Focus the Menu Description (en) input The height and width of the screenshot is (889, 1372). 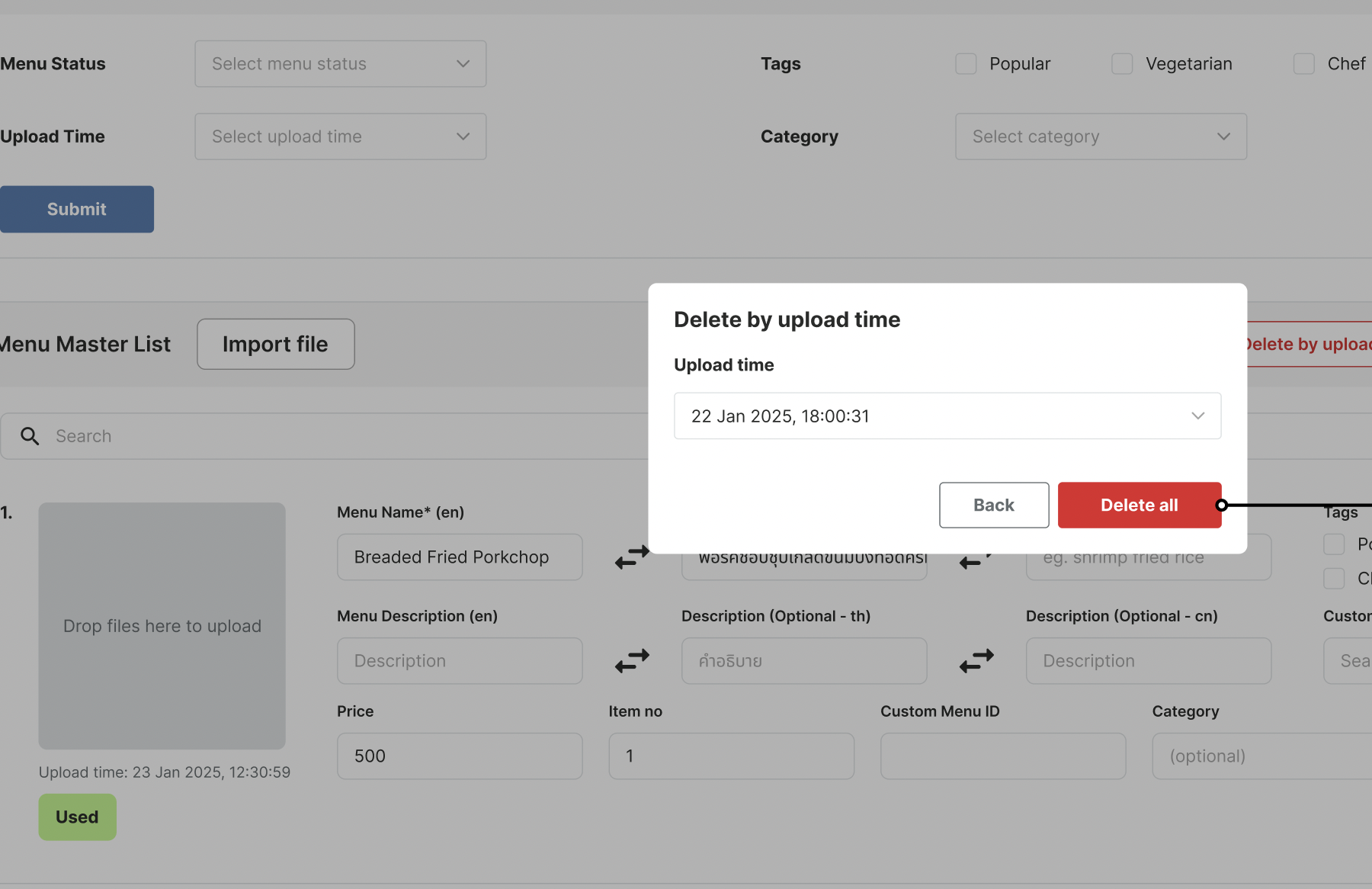click(460, 661)
